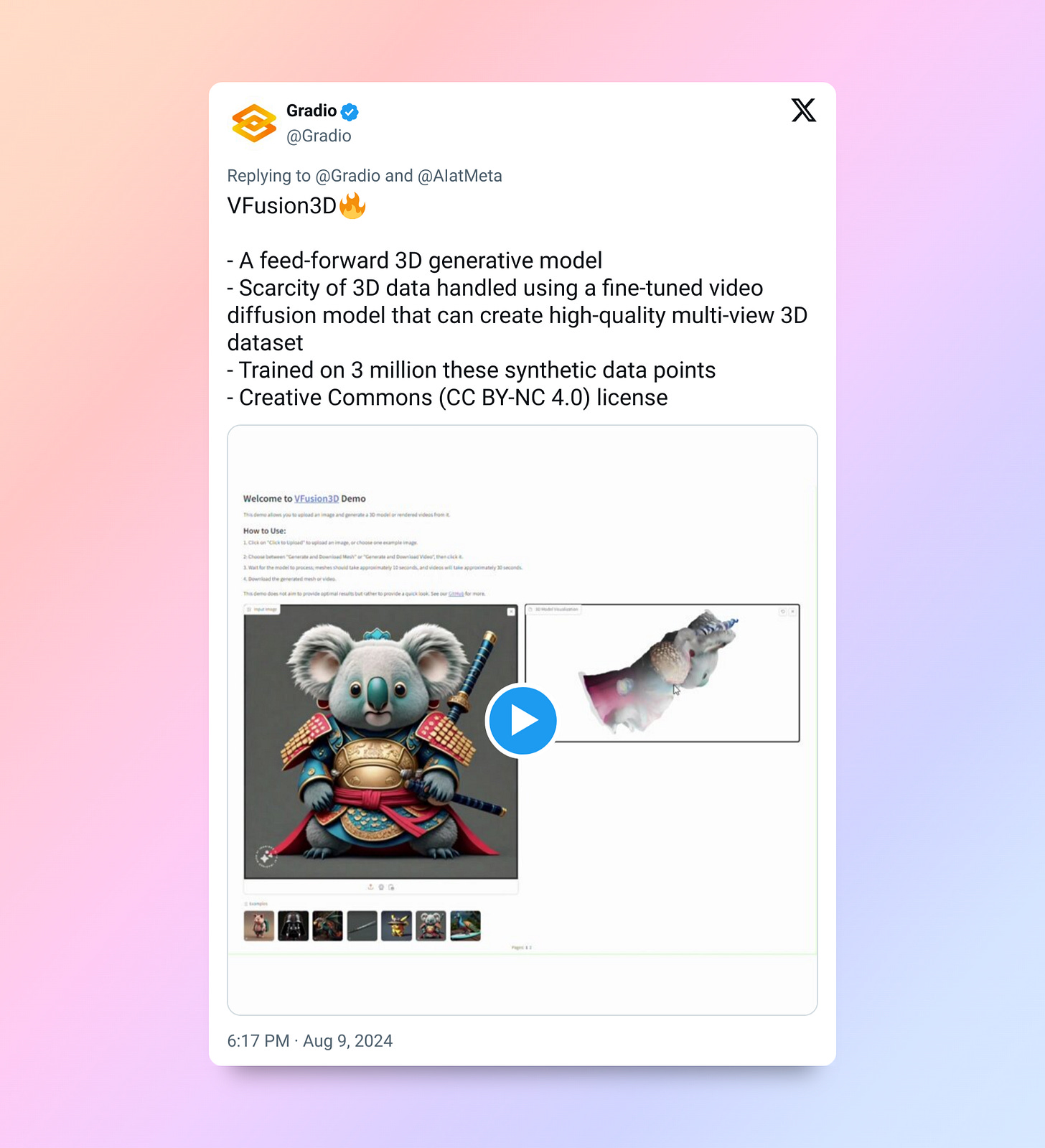Select the Pikachu example thumbnail
This screenshot has height=1148, width=1045.
(396, 925)
